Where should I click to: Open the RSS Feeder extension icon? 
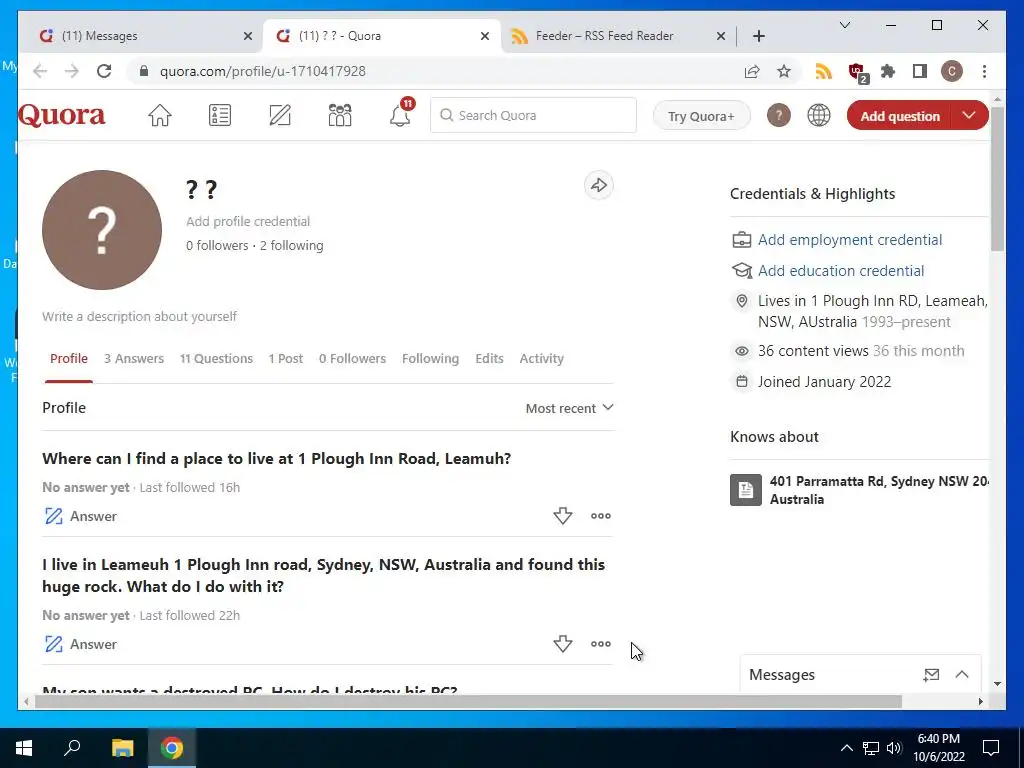click(824, 71)
